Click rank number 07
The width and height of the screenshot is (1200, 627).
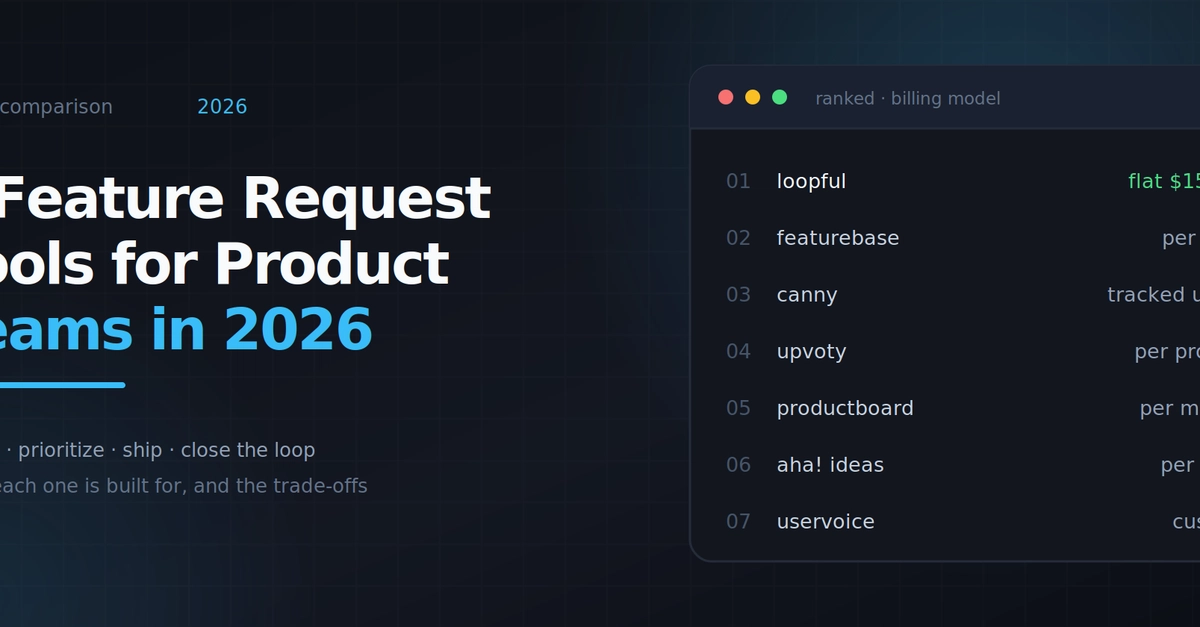point(738,522)
